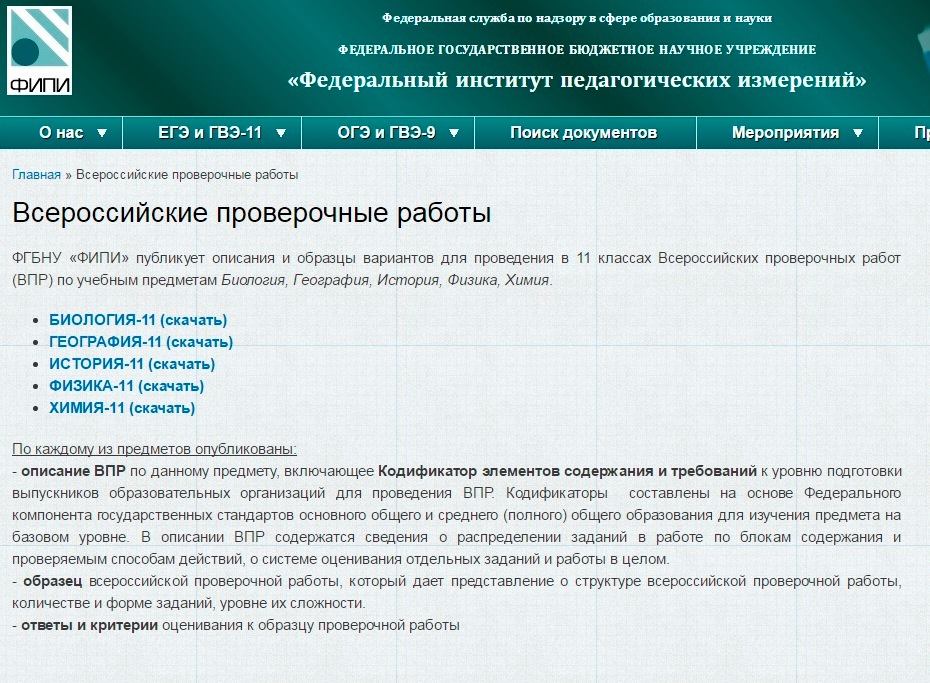Viewport: 930px width, 683px height.
Task: Click the cut-off menu item after Мероприятия
Action: [919, 133]
